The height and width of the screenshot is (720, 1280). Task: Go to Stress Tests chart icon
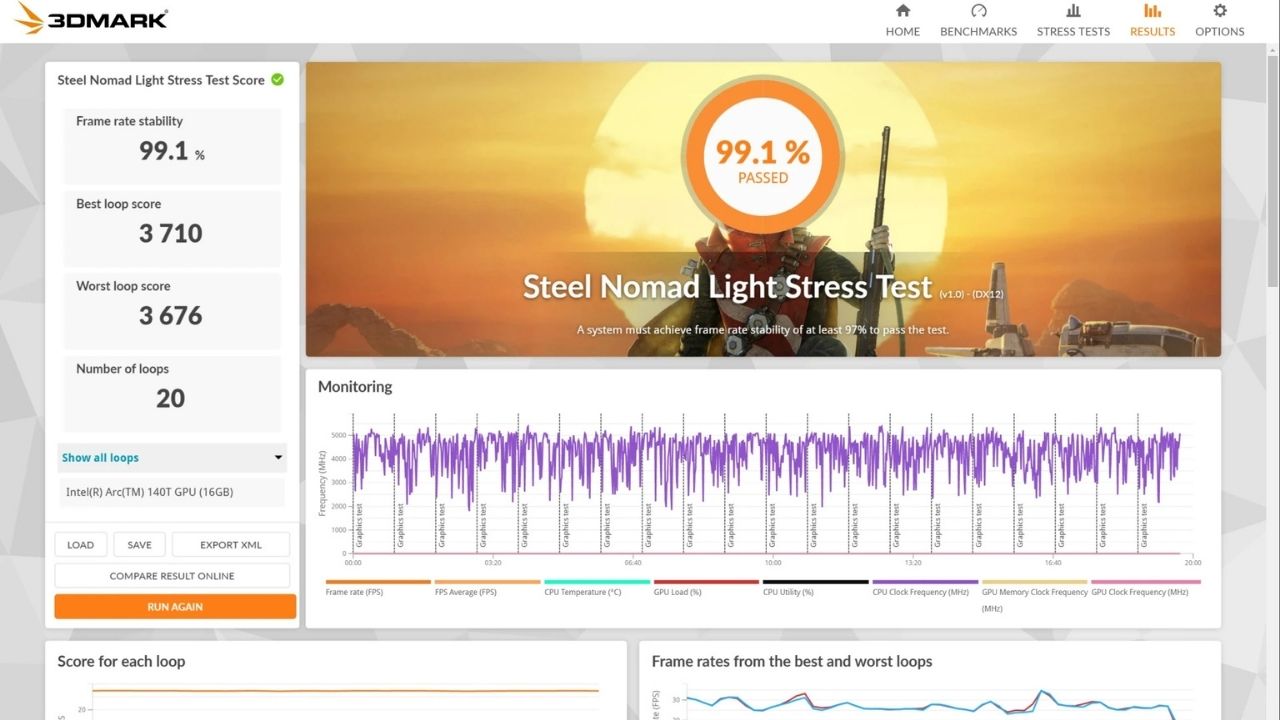pyautogui.click(x=1073, y=11)
